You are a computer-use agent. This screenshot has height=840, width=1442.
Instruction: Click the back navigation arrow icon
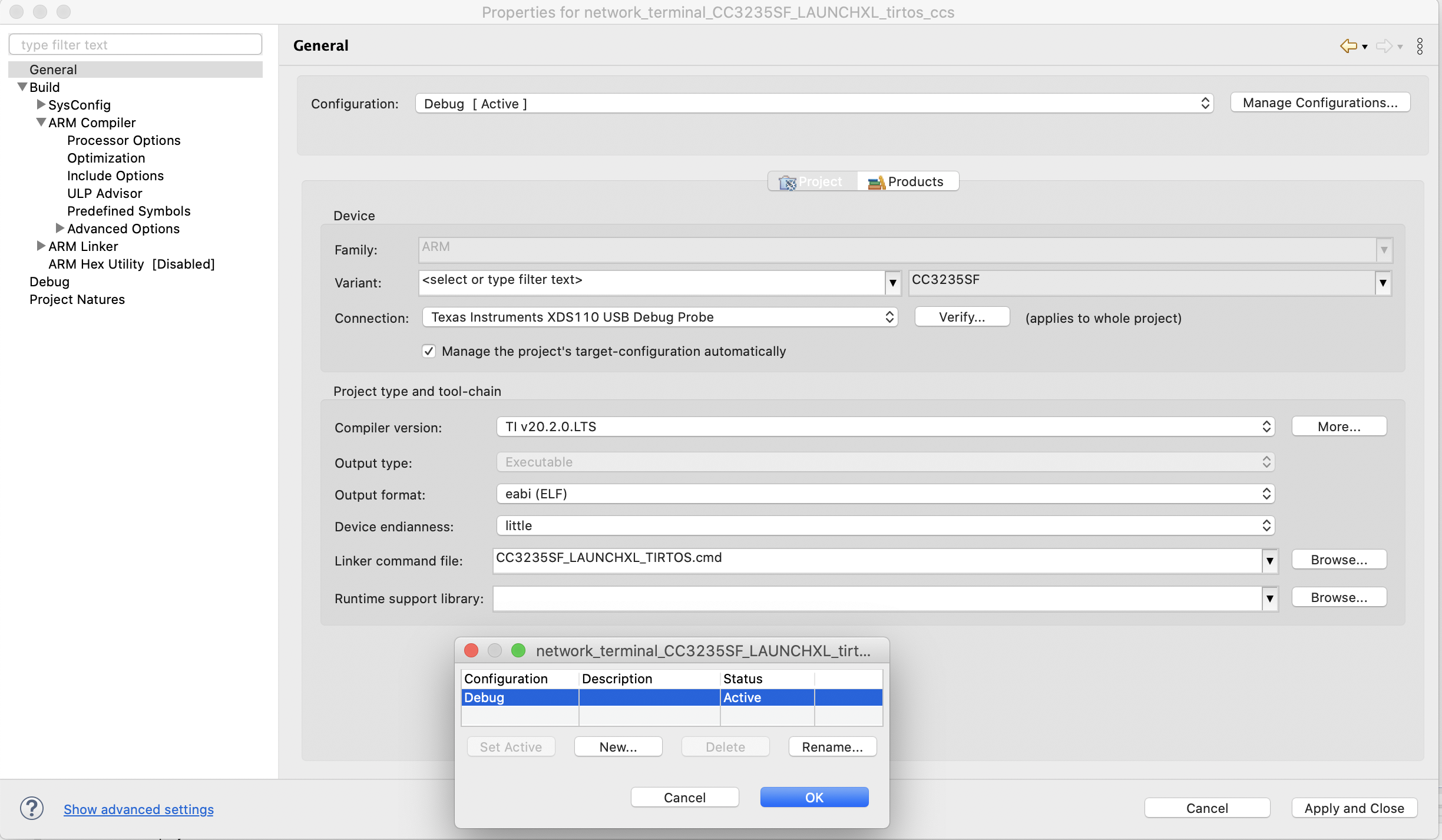click(x=1348, y=46)
